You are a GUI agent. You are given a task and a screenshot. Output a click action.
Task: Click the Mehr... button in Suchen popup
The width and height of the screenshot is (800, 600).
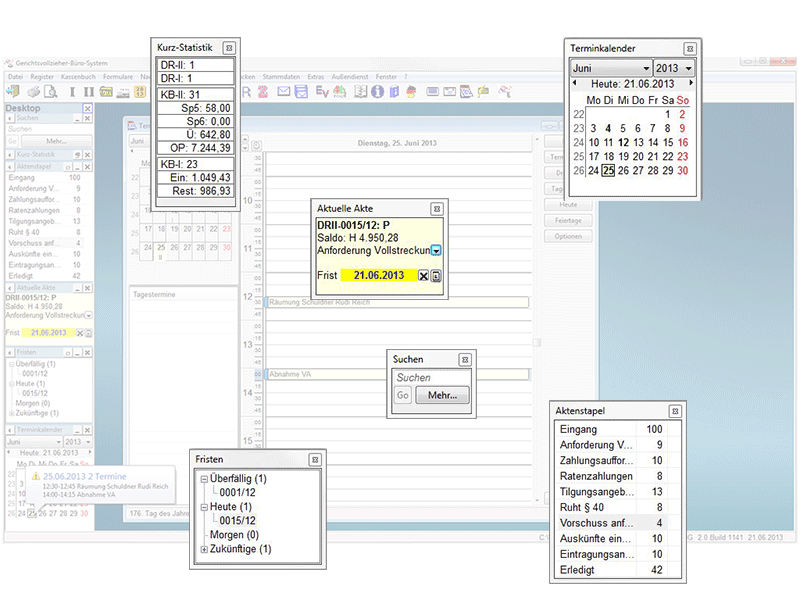coord(442,396)
